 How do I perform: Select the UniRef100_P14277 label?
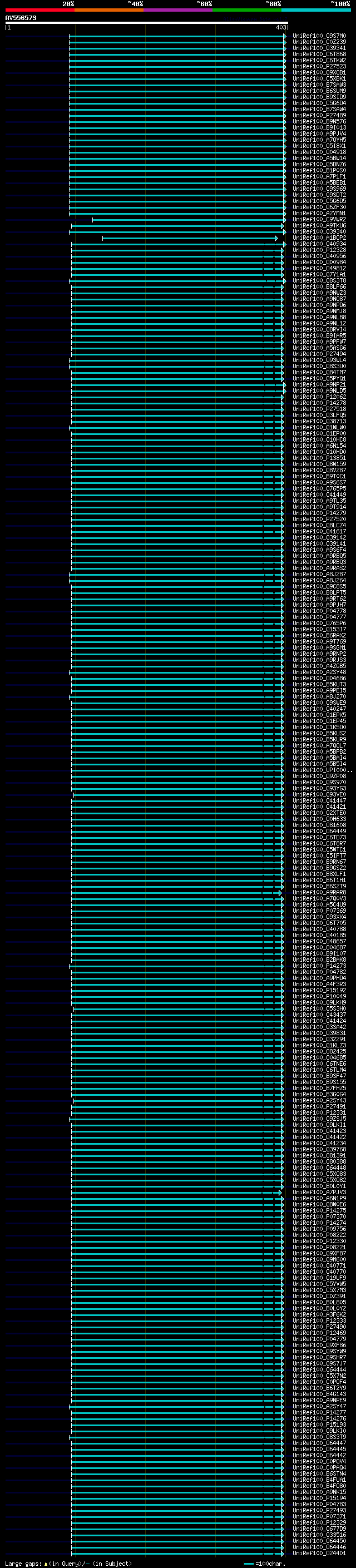(319, 1412)
